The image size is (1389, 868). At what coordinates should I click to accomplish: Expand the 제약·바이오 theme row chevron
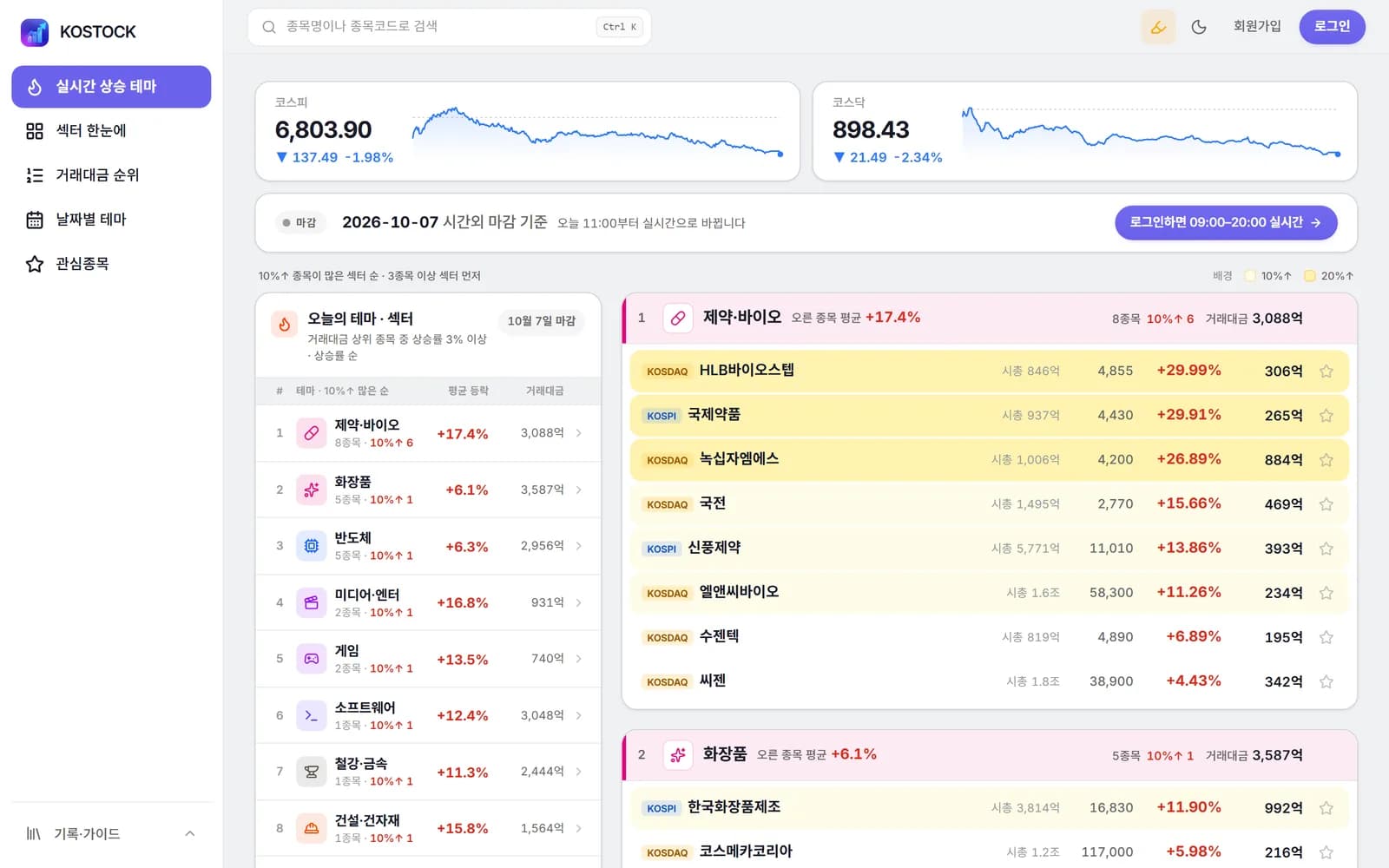(x=579, y=433)
